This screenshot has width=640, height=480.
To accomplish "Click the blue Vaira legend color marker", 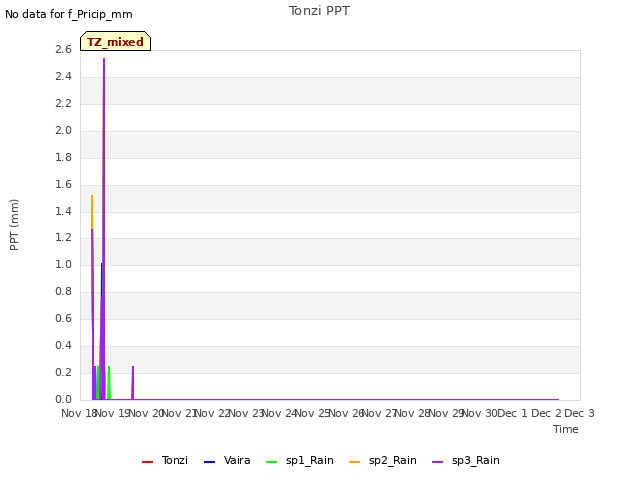I will 209,462.
